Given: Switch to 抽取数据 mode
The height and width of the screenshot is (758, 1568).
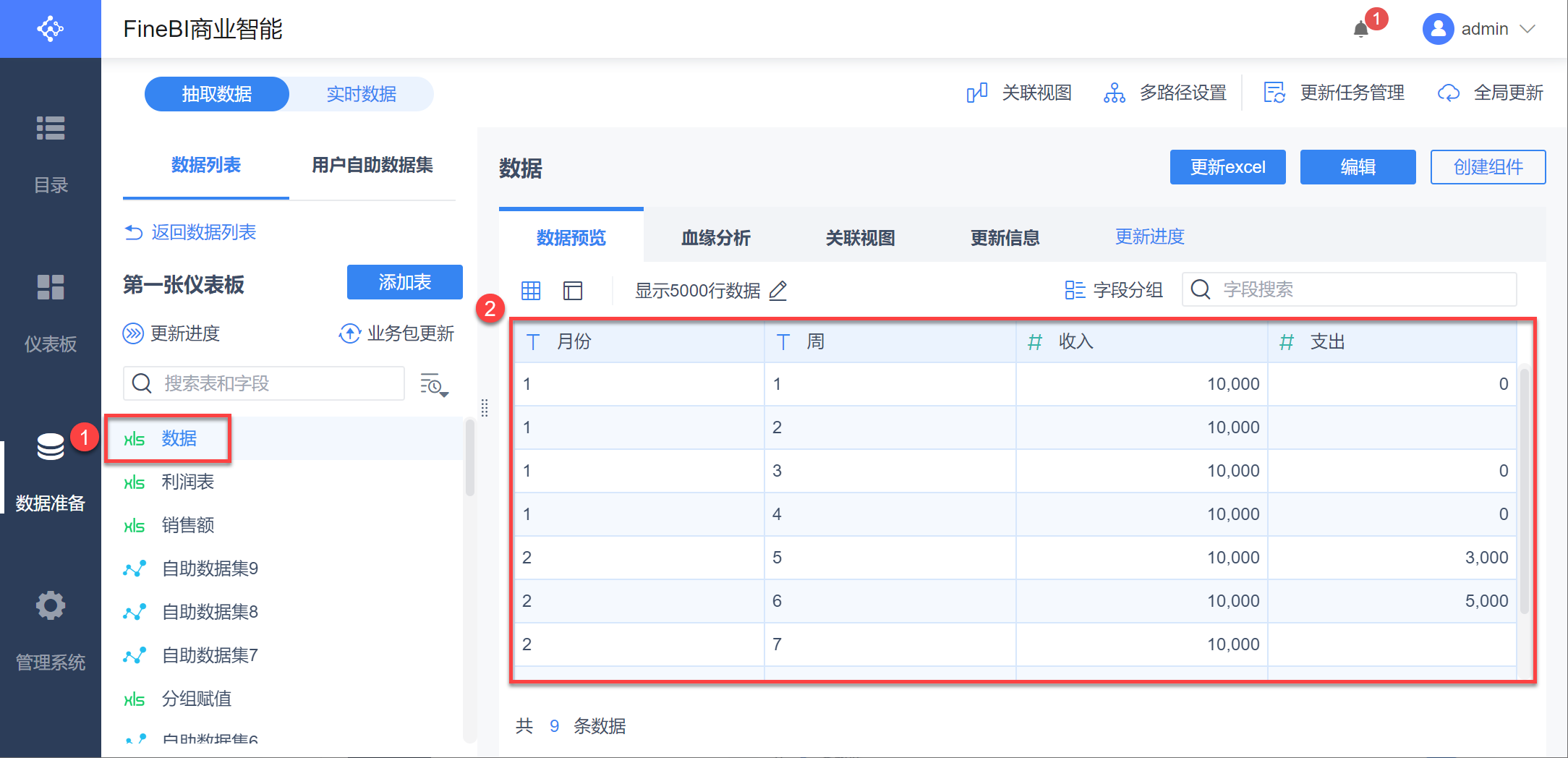Looking at the screenshot, I should click(x=217, y=94).
